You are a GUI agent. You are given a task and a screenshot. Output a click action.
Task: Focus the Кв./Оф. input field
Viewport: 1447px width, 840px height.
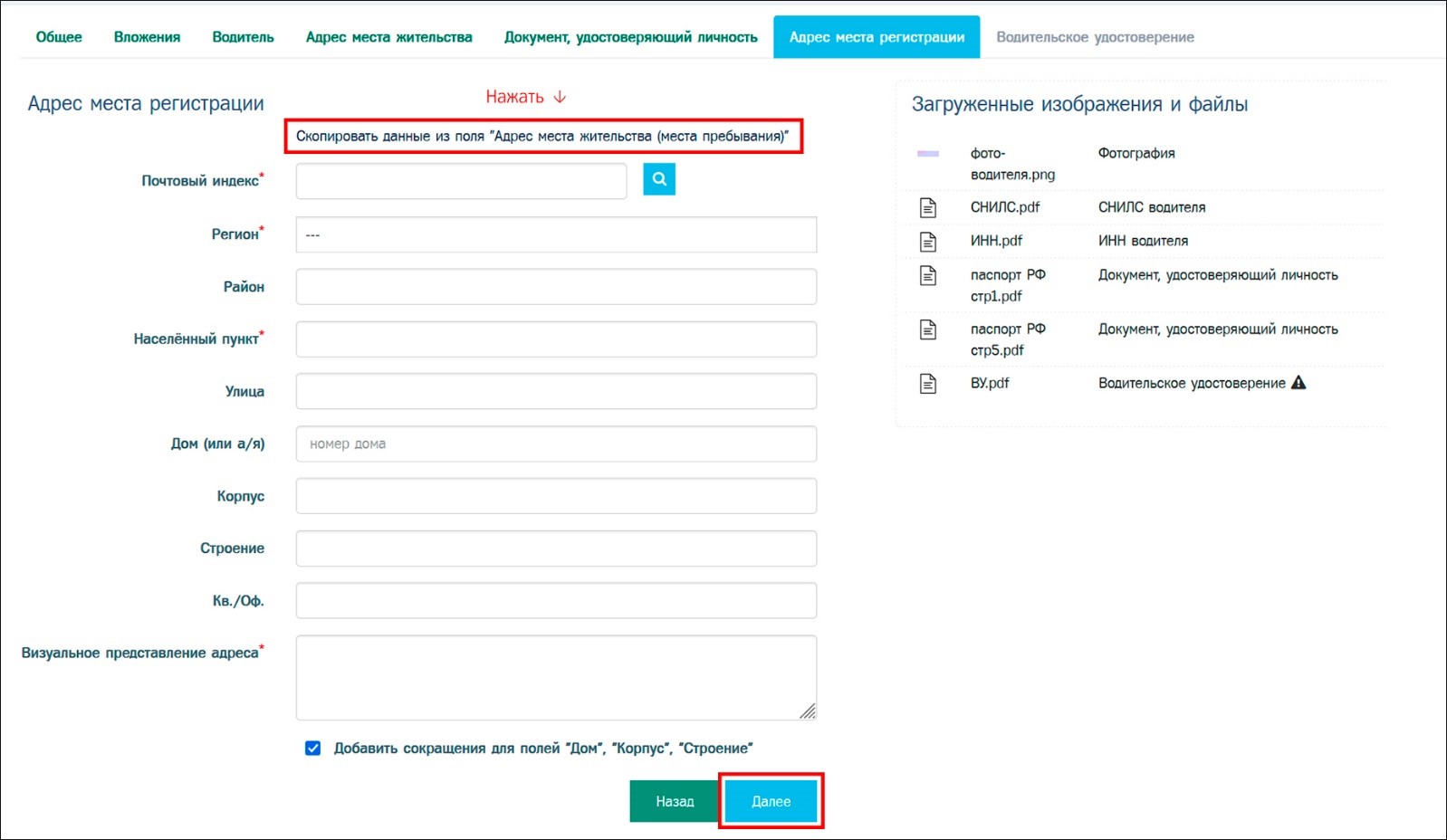pyautogui.click(x=556, y=601)
